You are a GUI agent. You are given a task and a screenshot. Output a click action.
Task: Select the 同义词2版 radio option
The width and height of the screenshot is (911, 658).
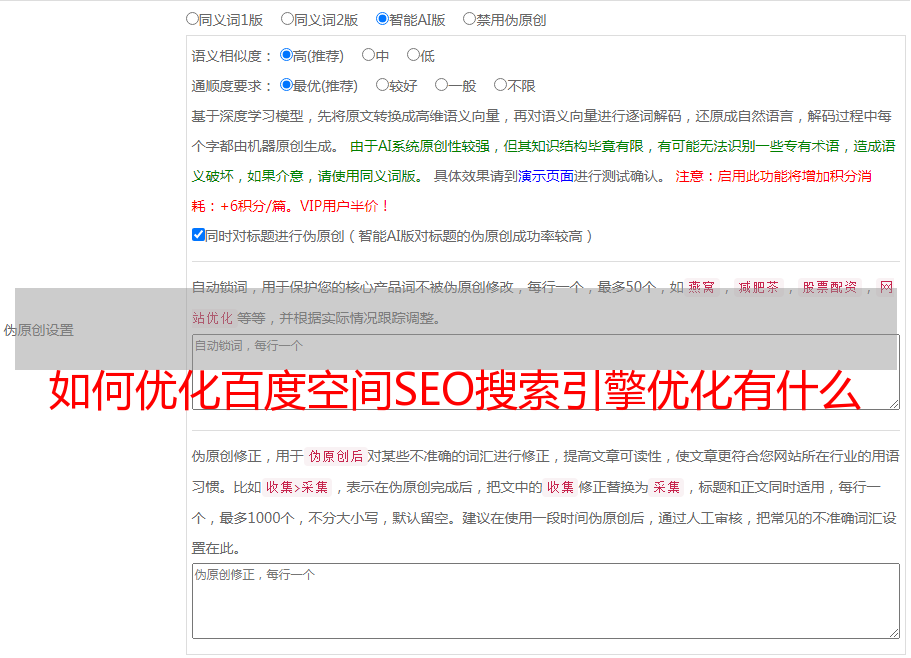(287, 19)
